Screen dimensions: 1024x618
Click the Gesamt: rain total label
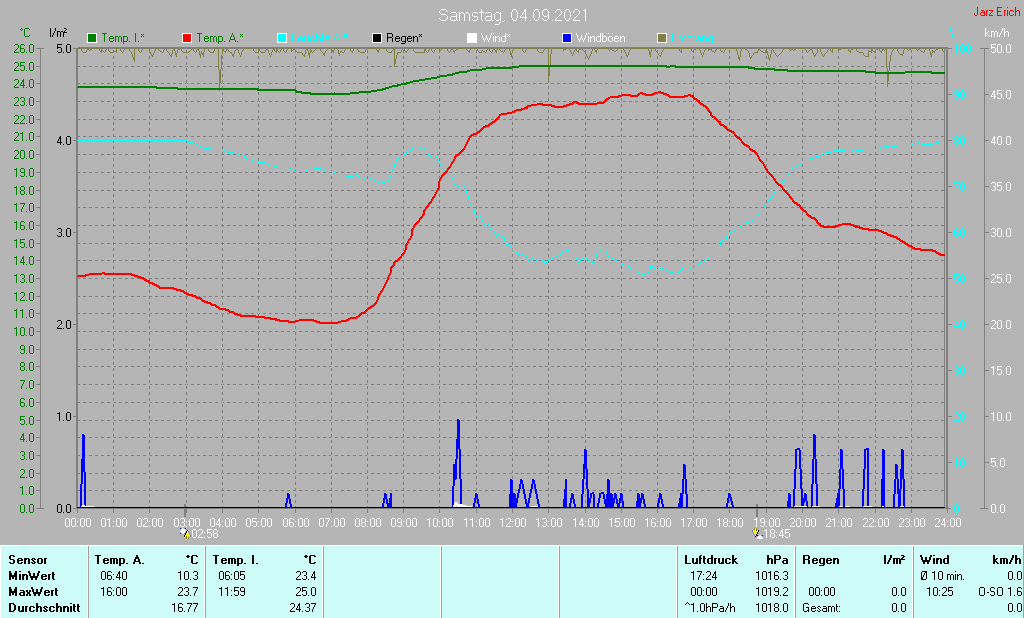[822, 608]
